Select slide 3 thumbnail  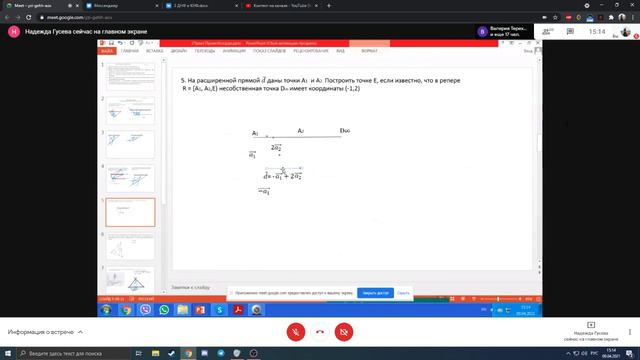pos(131,144)
